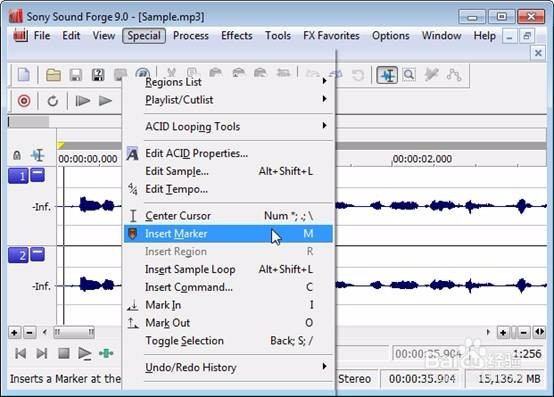Viewport: 554px width, 397px height.
Task: Click the Sound Forge icon in the menu bar
Action: [20, 36]
